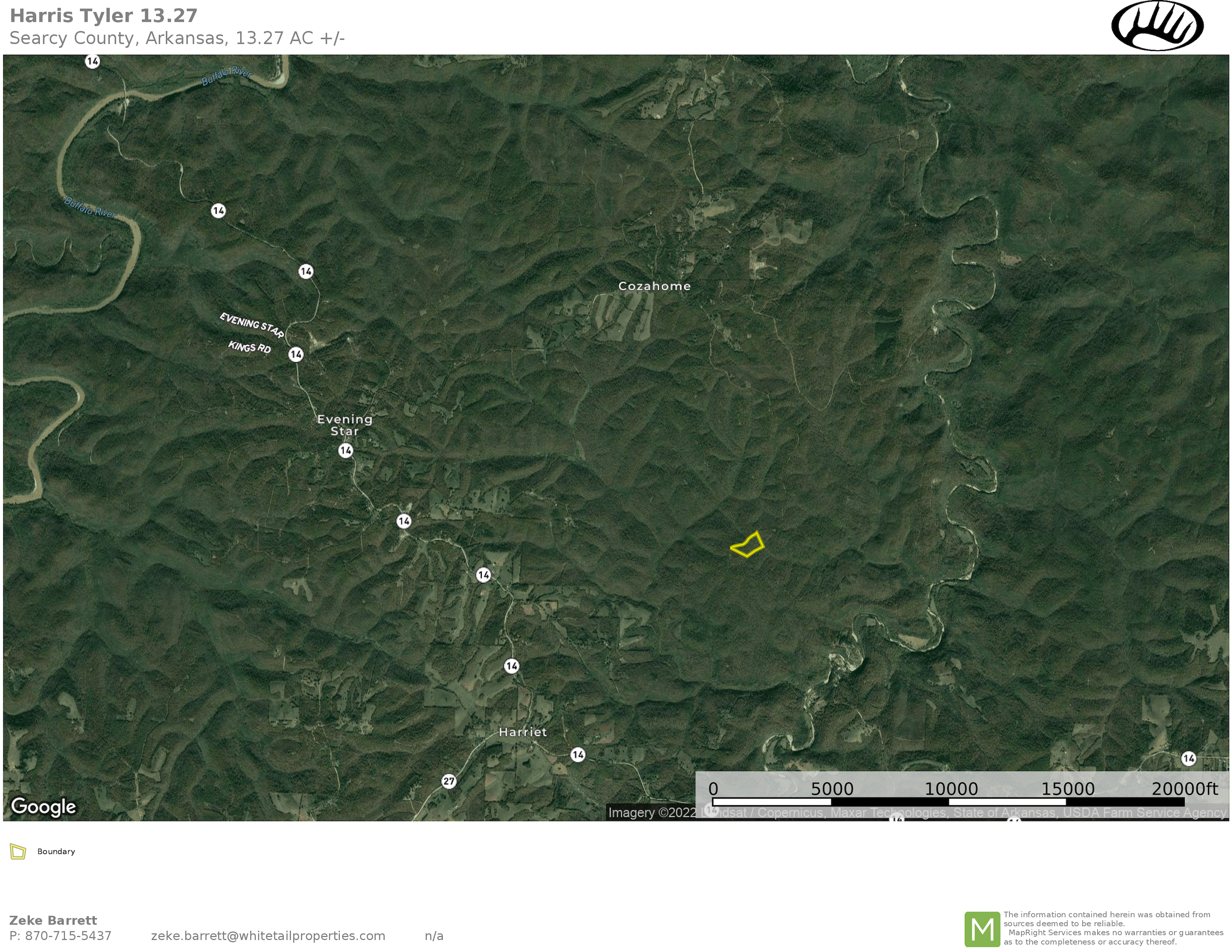Click the Highway 14 marker near Kings Rd

pos(296,354)
